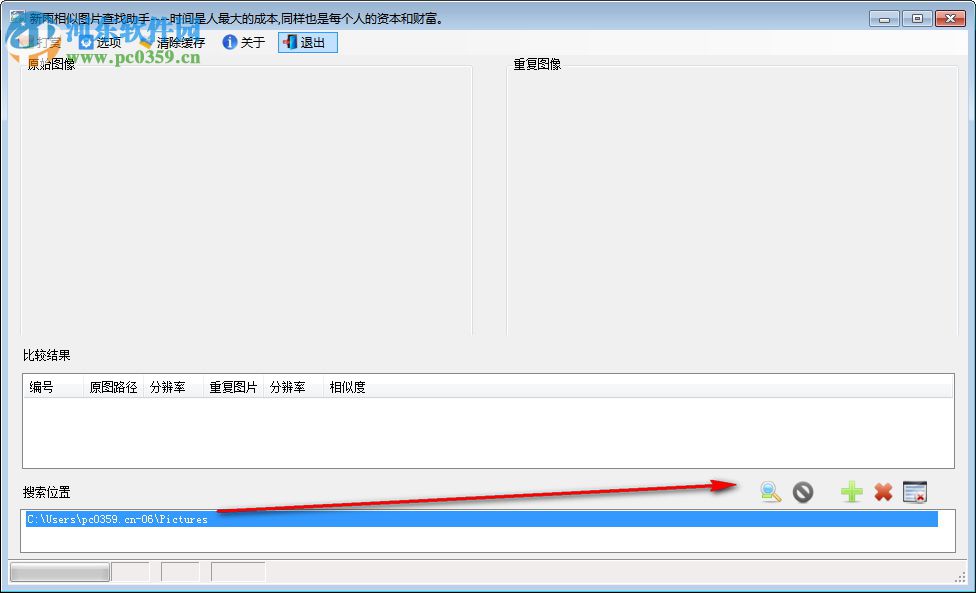Click the 退出 button

(307, 42)
